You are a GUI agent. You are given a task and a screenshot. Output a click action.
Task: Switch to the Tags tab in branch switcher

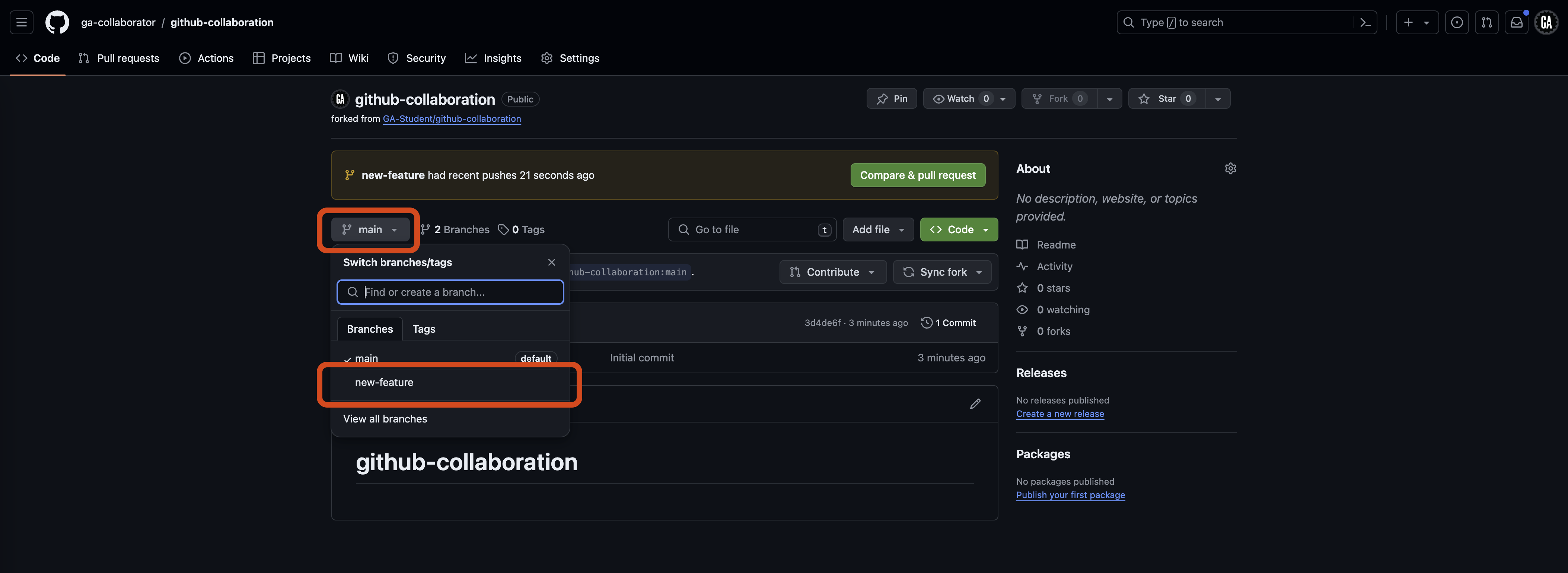click(424, 329)
